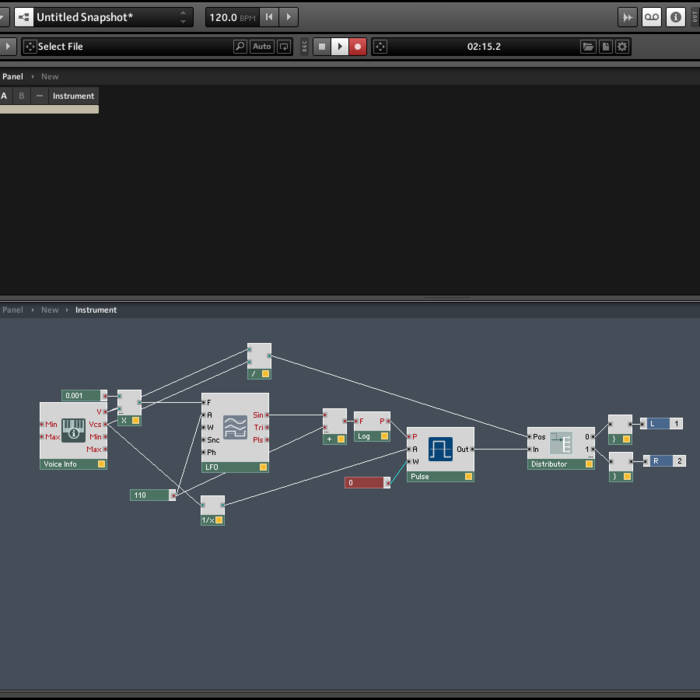Toggle the yellow indicator on LFO module
Screen dimensions: 700x700
point(264,467)
